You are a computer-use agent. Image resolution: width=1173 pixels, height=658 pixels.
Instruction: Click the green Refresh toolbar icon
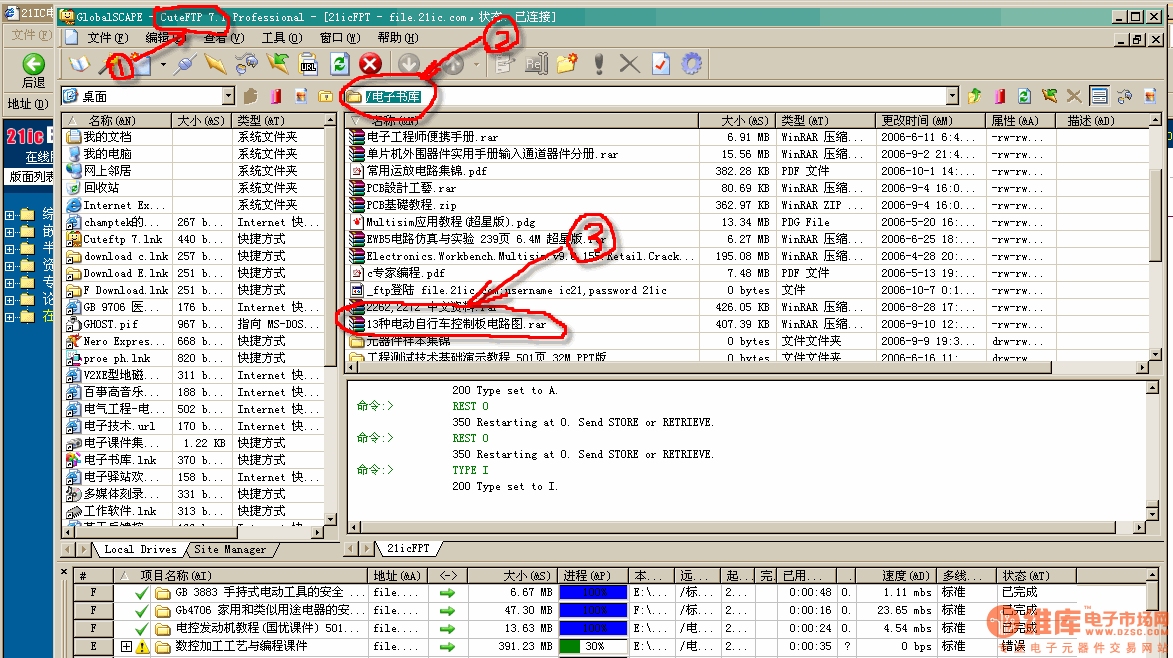339,64
